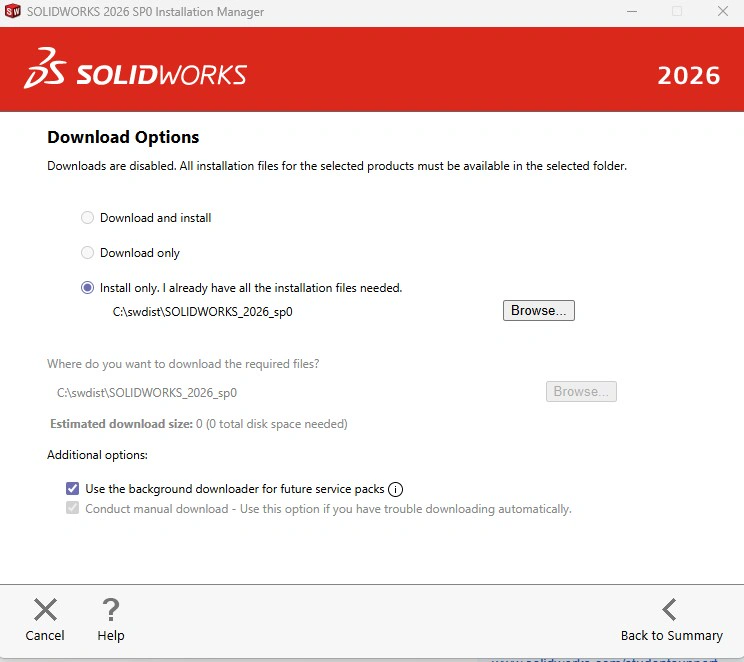Screen dimensions: 744x662
Task: Go Back to Summary
Action: (x=671, y=620)
